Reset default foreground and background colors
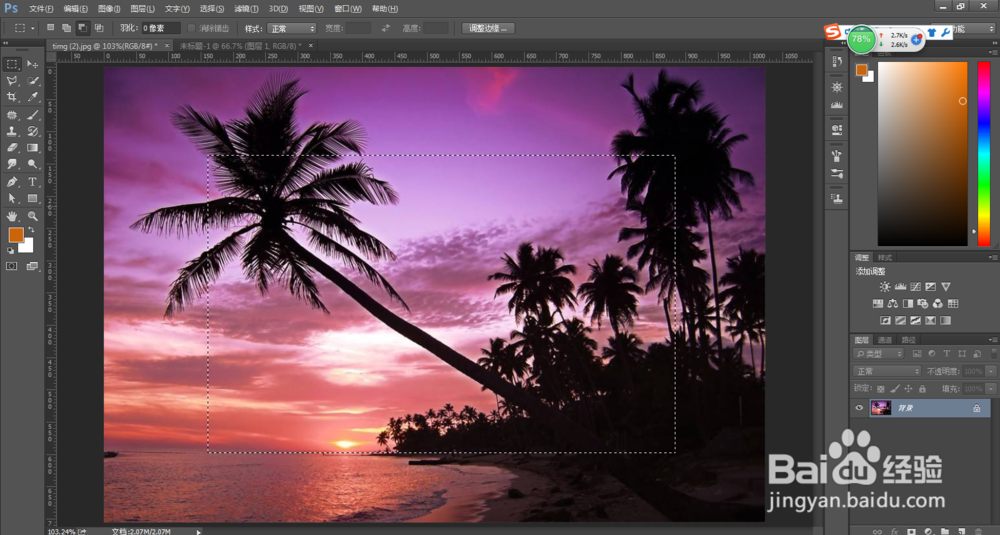 tap(10, 251)
